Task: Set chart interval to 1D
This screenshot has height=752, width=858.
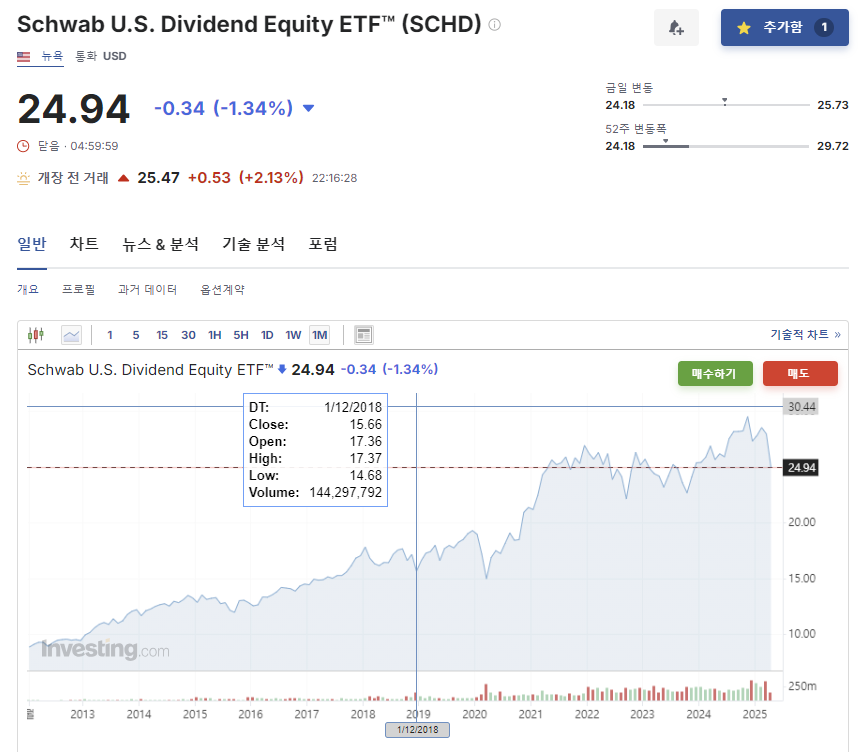Action: click(x=267, y=335)
